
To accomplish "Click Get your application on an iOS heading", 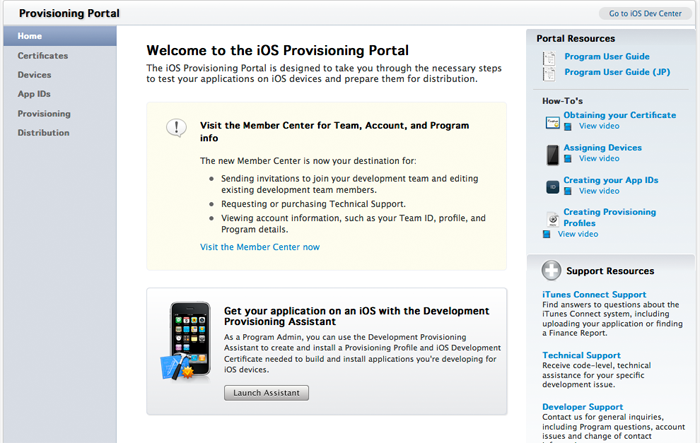I will [357, 316].
